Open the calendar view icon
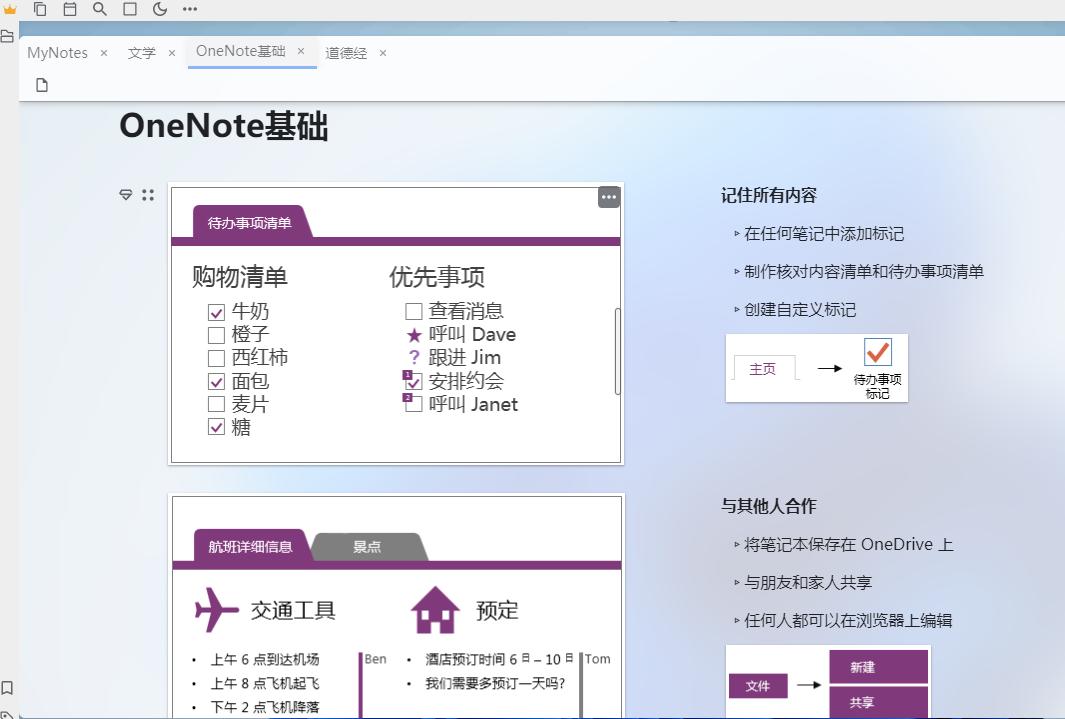1065x719 pixels. (x=69, y=9)
